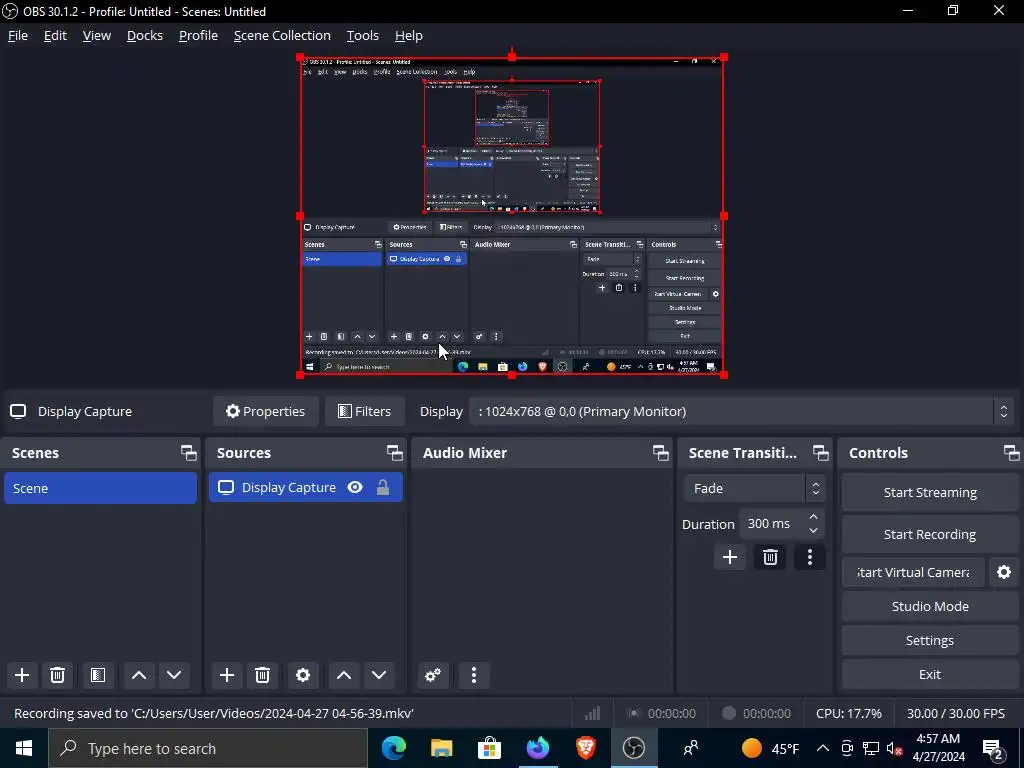Image resolution: width=1024 pixels, height=768 pixels.
Task: Select Display Capture in Sources list
Action: tap(306, 487)
